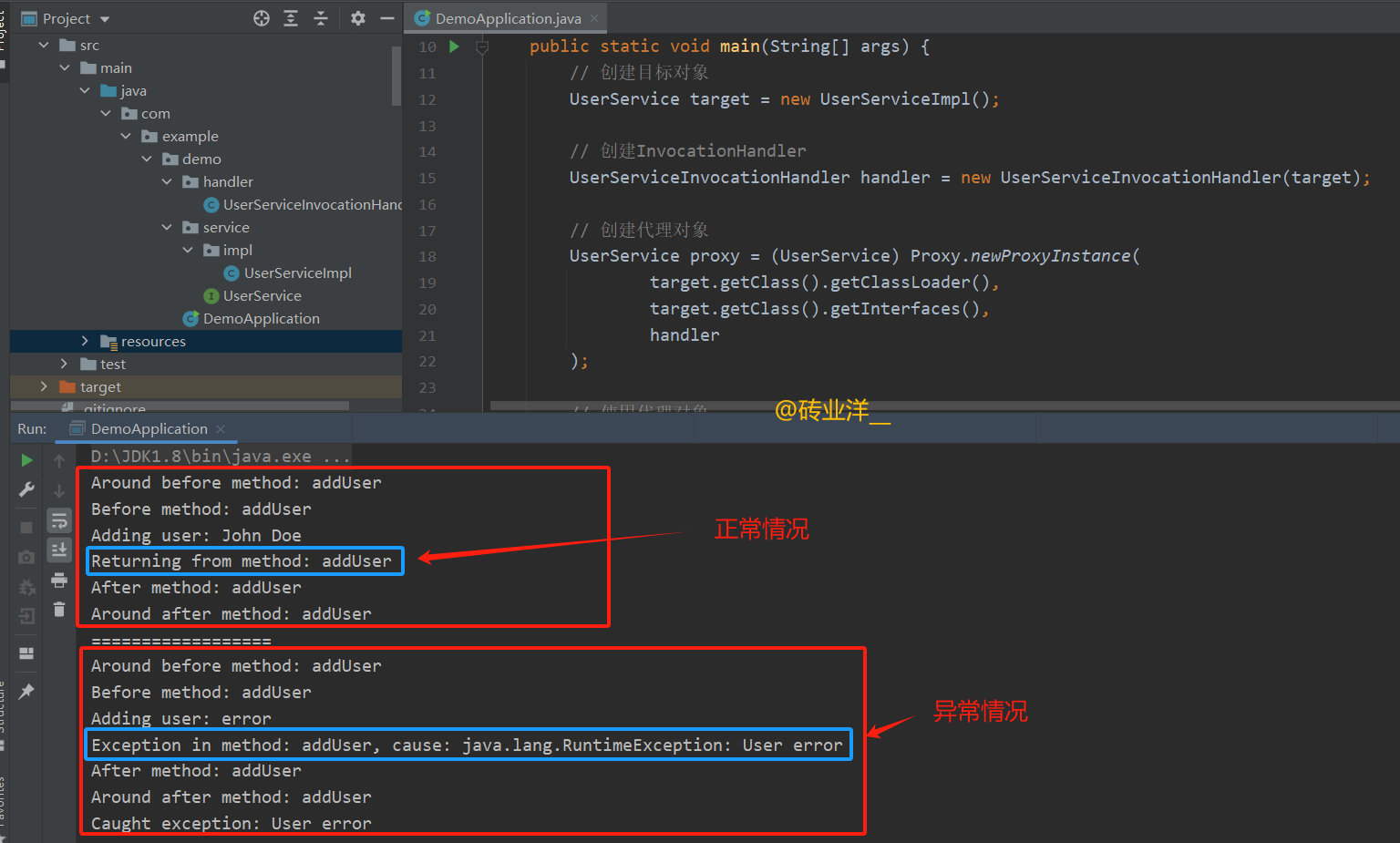Toggle Soft-Wrap in console
This screenshot has height=843, width=1400.
59,520
